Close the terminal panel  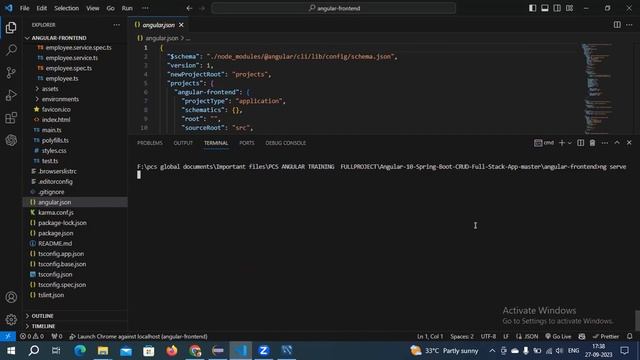[x=629, y=143]
